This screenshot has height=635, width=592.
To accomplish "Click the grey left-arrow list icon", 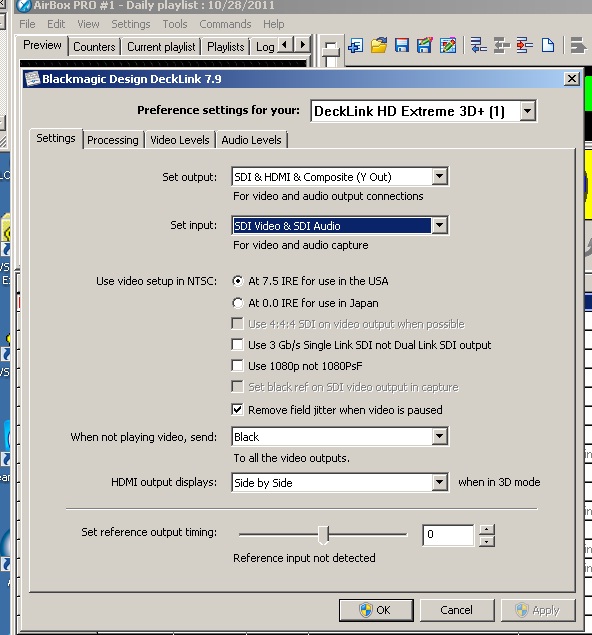I will pos(501,45).
